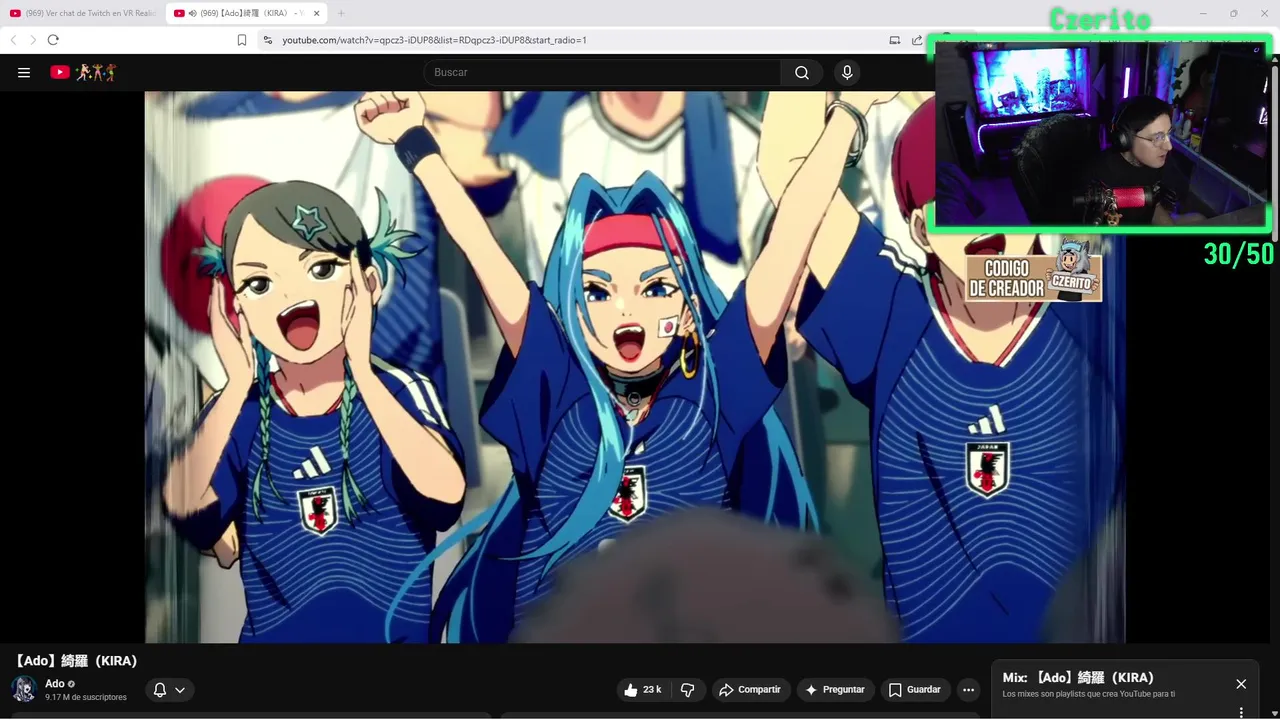Image resolution: width=1280 pixels, height=720 pixels.
Task: Close the 【Ado】綺羅 (KIRA) tab
Action: [317, 13]
